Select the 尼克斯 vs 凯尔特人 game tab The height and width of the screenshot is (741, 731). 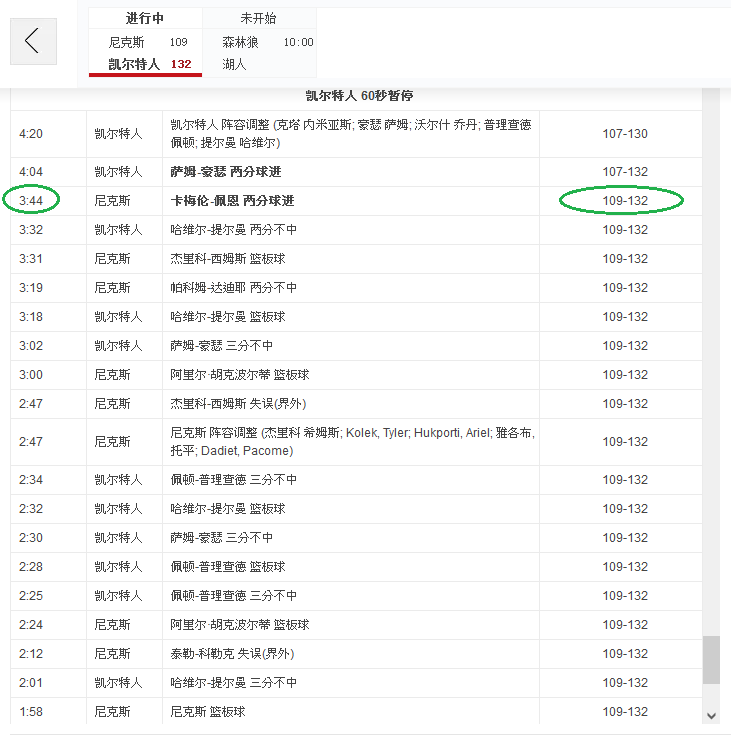click(x=146, y=42)
